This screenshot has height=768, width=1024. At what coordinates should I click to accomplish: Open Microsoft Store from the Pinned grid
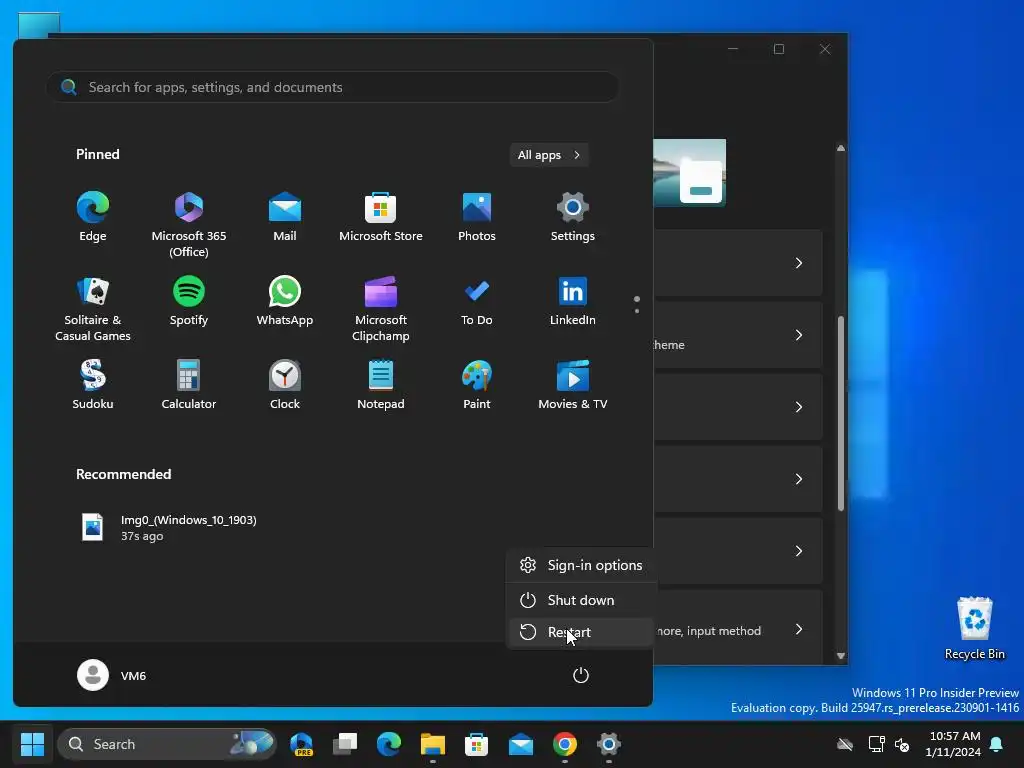tap(381, 217)
